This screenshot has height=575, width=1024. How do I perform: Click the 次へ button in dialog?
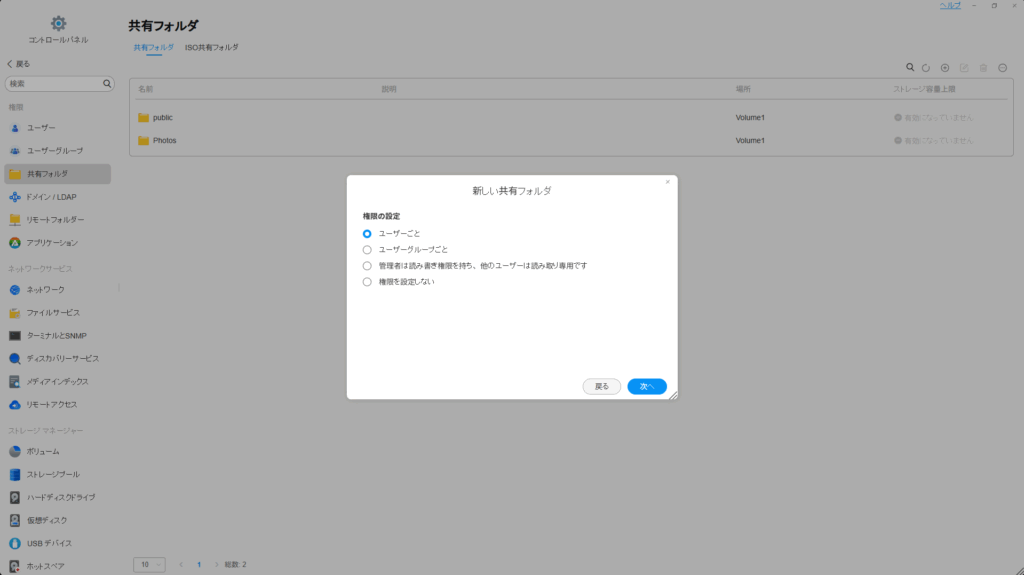647,387
